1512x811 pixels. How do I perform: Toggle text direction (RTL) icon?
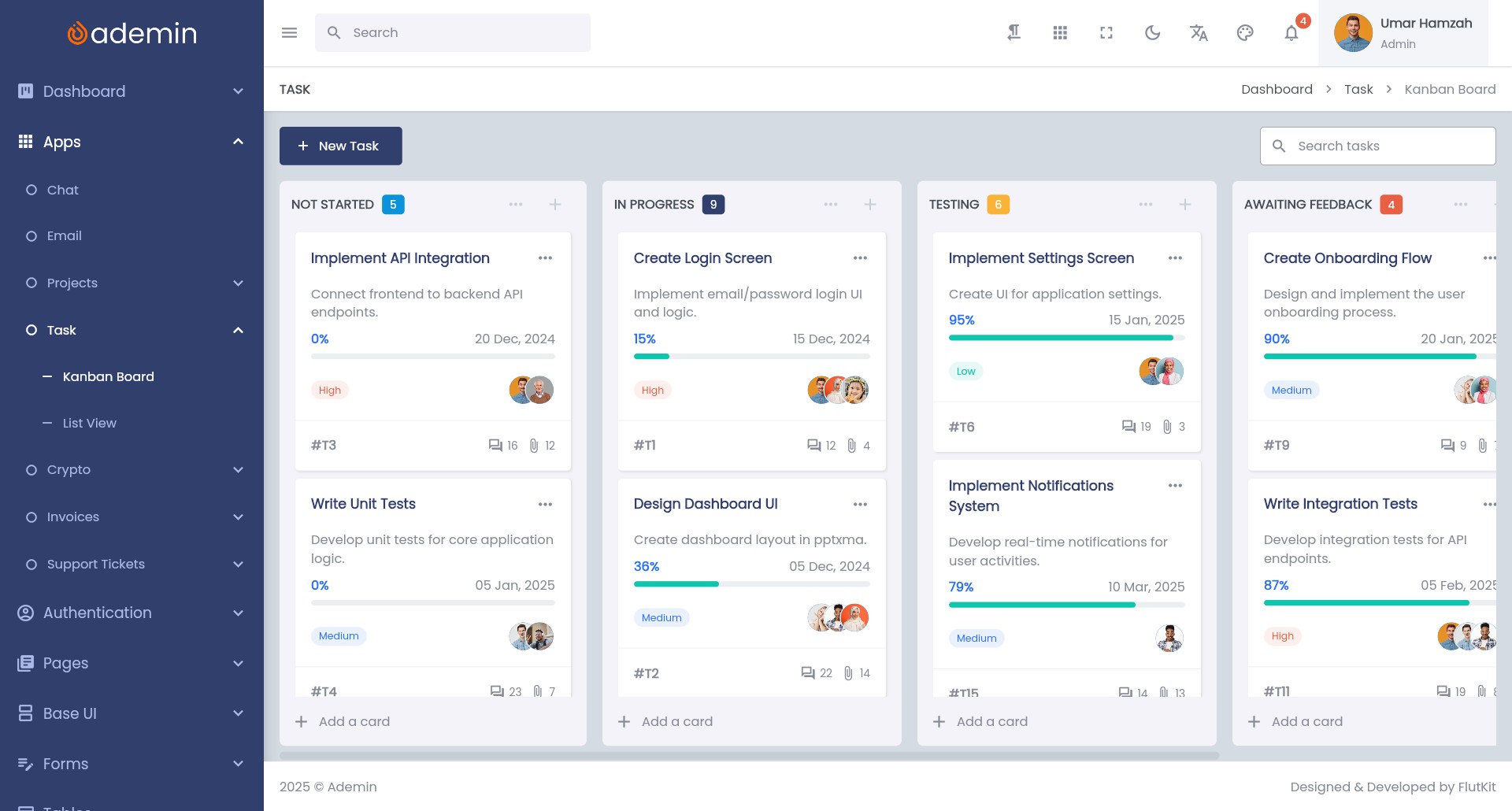[1014, 33]
